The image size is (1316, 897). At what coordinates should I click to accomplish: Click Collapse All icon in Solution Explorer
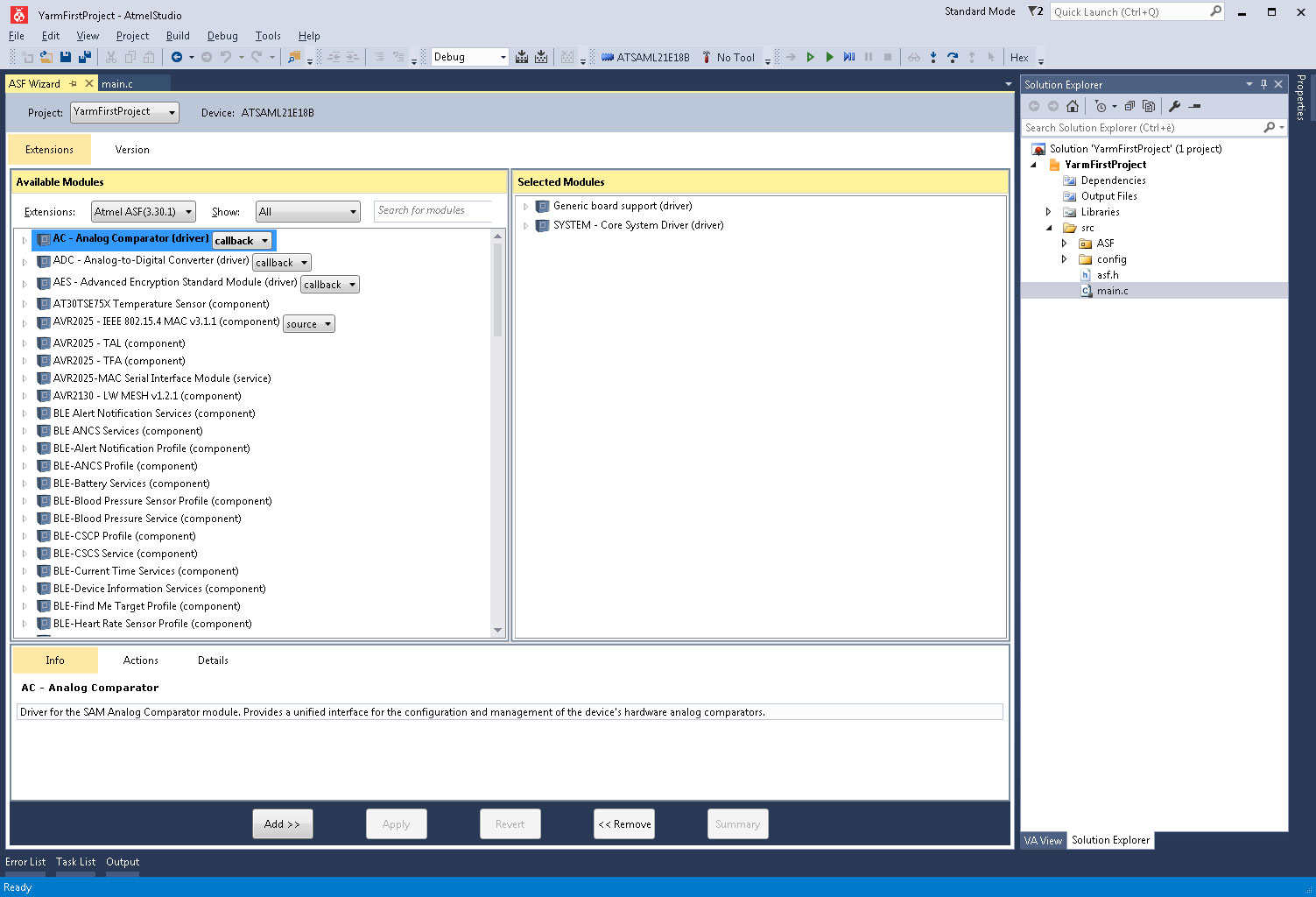point(1130,106)
